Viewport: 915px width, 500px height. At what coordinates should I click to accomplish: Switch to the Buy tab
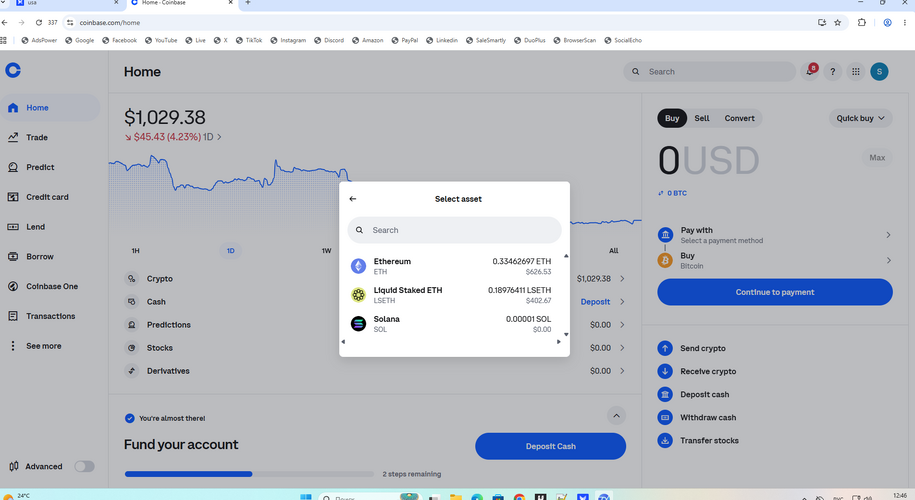pyautogui.click(x=672, y=118)
